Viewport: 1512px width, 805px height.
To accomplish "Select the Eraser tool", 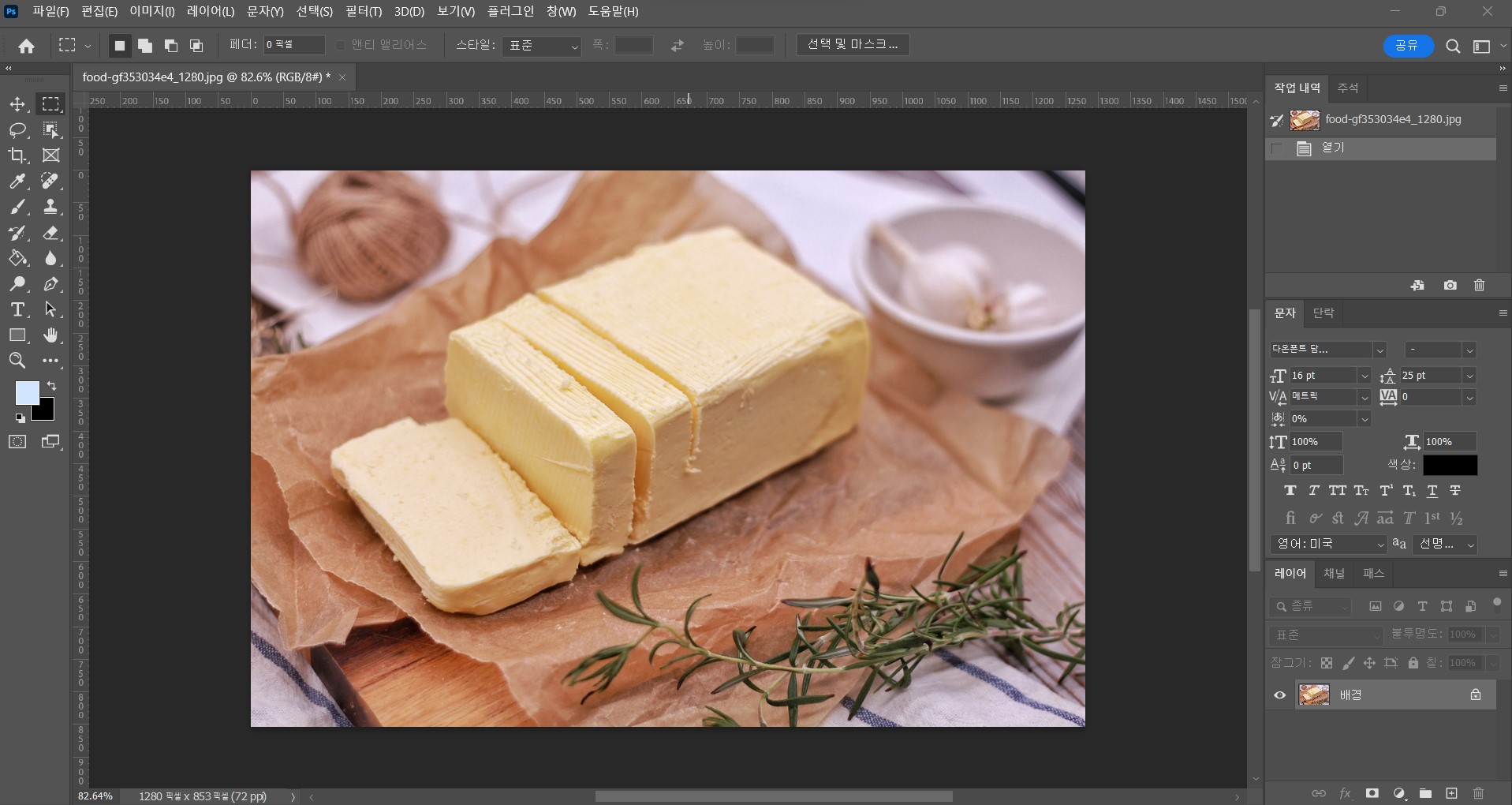I will (51, 233).
